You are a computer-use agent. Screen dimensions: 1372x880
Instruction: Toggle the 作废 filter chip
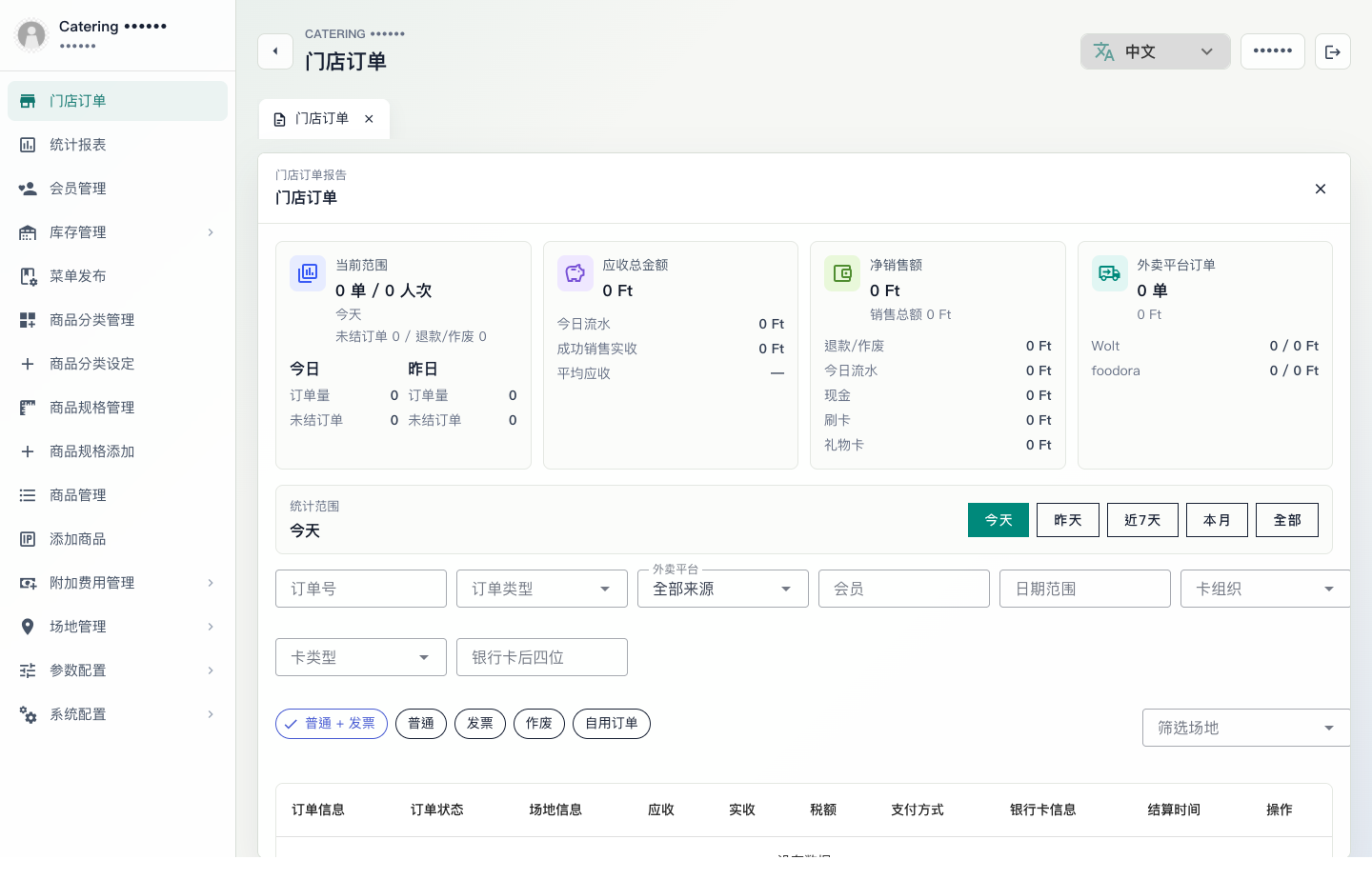[539, 724]
